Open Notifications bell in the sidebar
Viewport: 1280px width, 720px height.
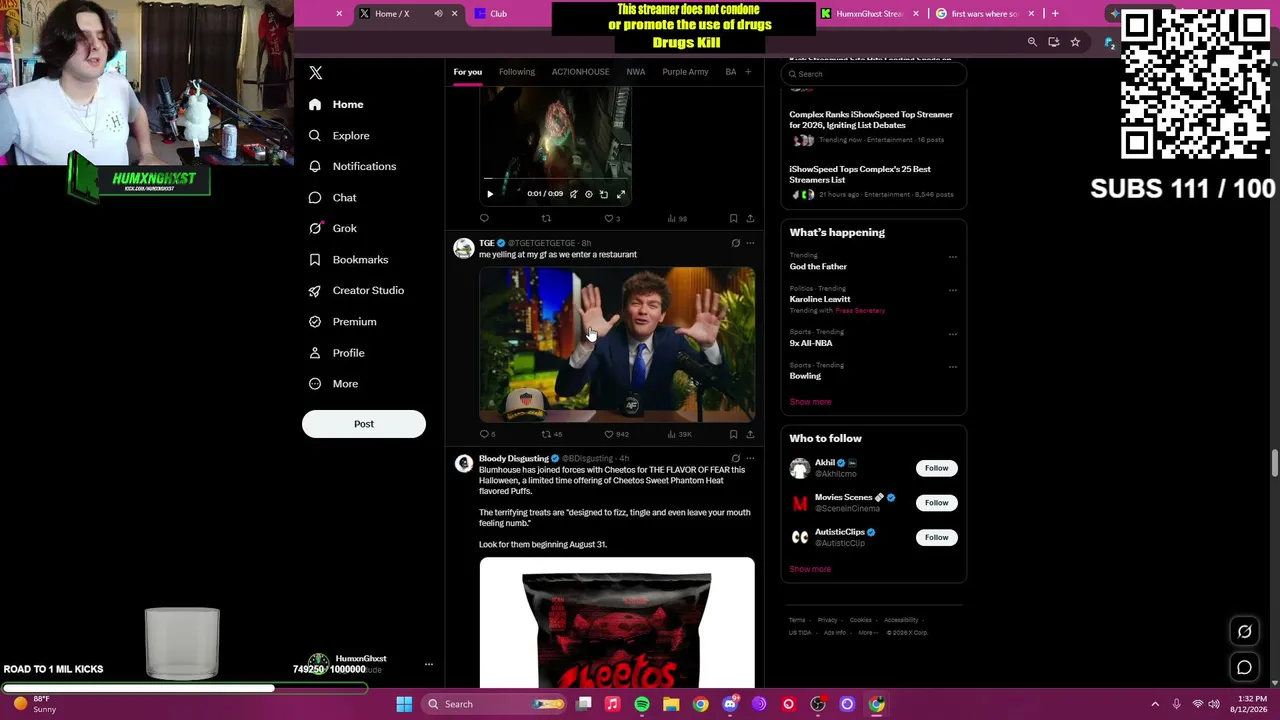point(315,166)
